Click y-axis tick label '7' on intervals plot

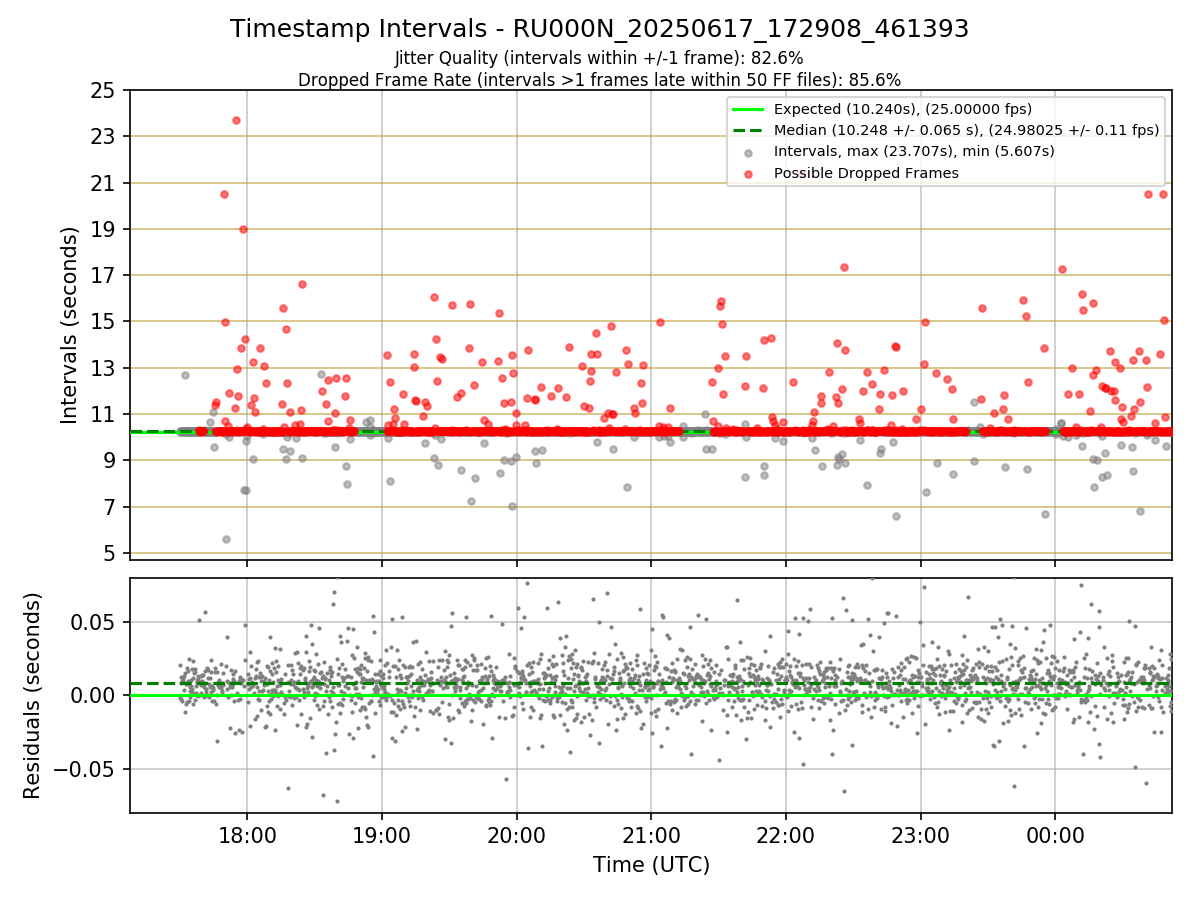click(110, 508)
